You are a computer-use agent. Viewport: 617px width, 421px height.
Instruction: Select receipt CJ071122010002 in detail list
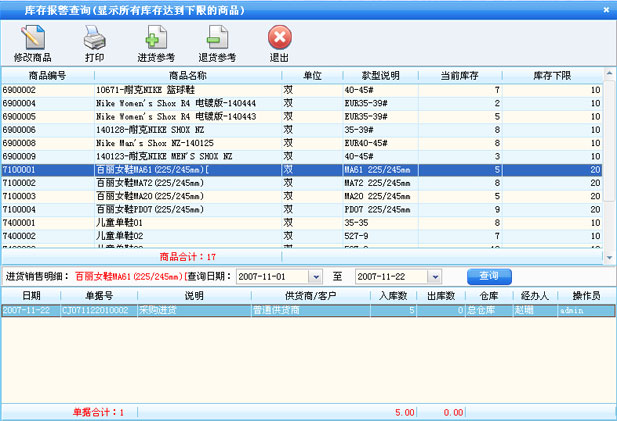95,311
